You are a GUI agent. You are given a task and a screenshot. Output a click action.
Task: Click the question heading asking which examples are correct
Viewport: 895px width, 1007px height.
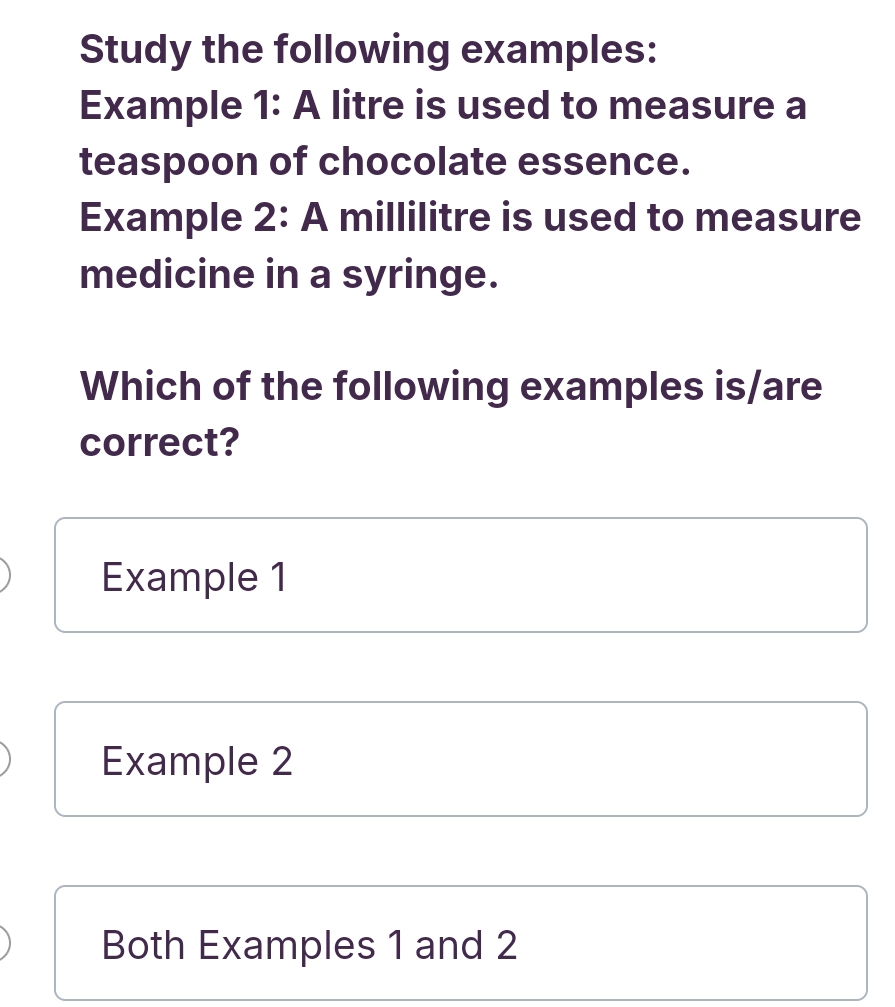click(450, 414)
